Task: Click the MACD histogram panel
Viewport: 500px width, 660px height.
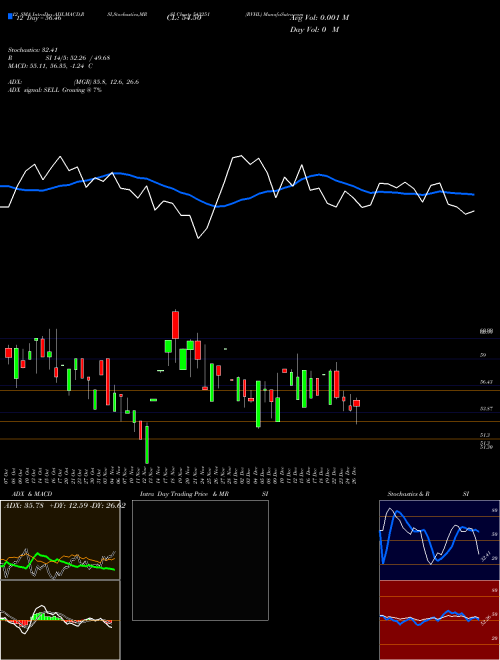Action: coord(60,620)
